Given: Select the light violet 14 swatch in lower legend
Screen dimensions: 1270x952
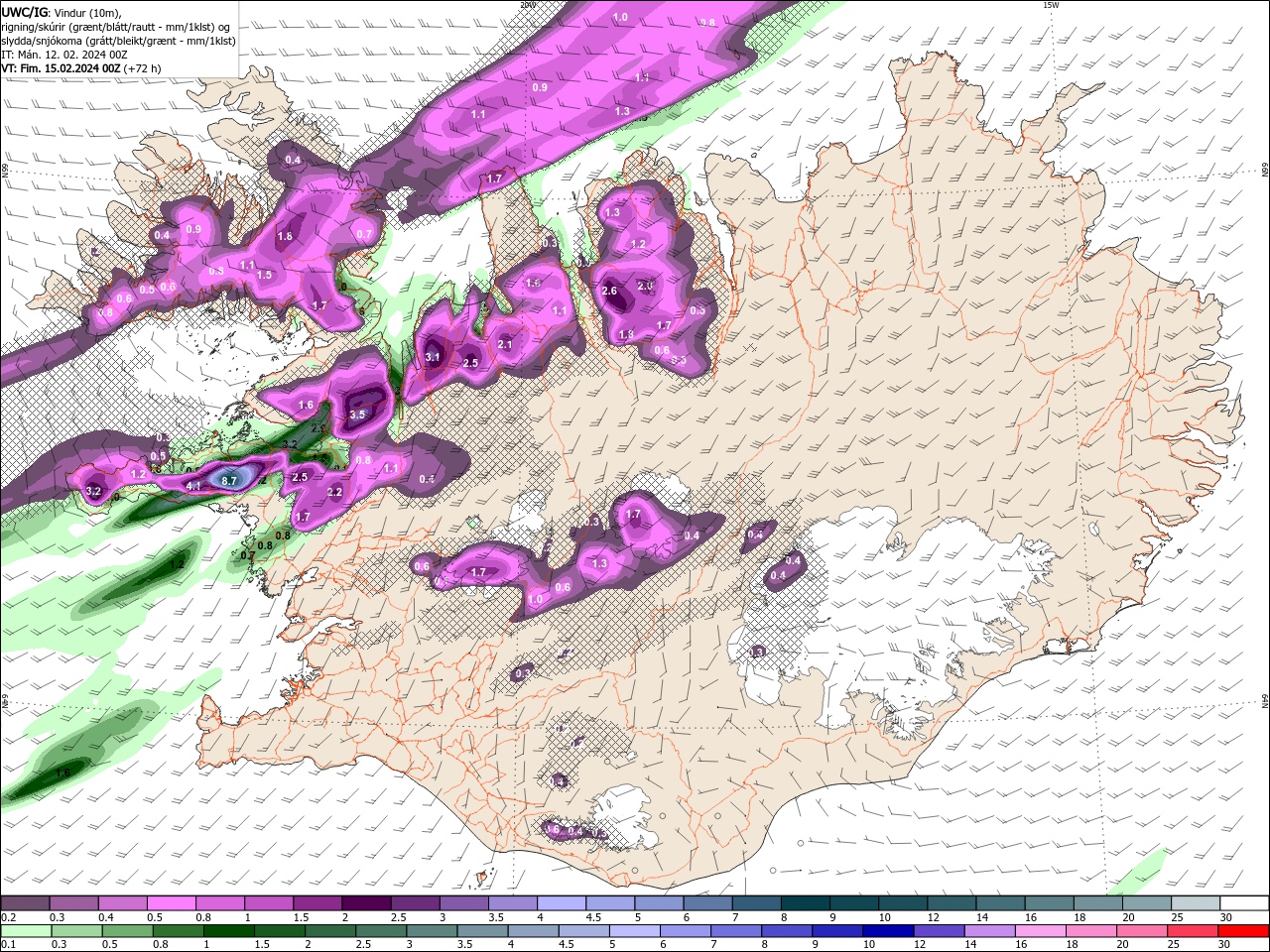Looking at the screenshot, I should (x=990, y=931).
